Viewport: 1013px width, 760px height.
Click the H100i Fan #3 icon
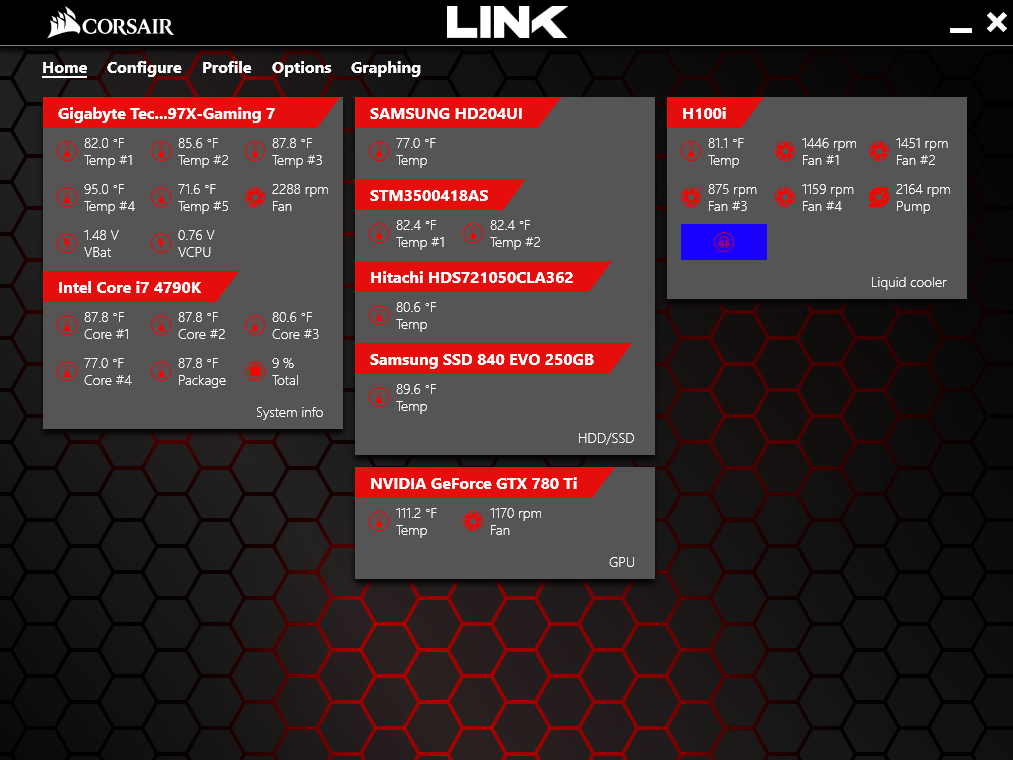coord(691,197)
